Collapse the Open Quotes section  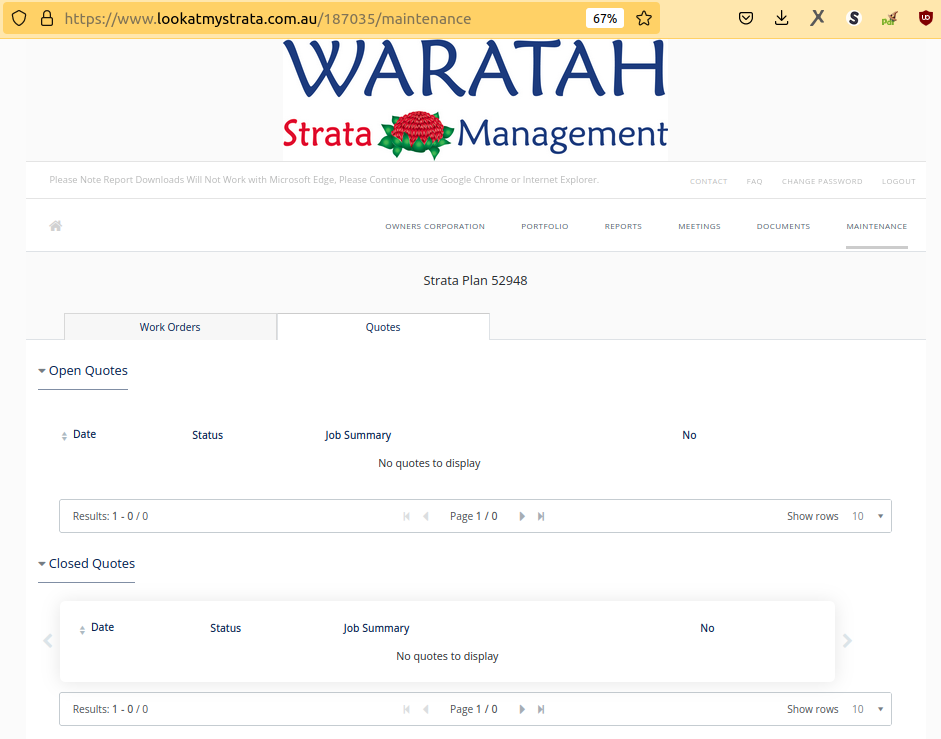[83, 371]
